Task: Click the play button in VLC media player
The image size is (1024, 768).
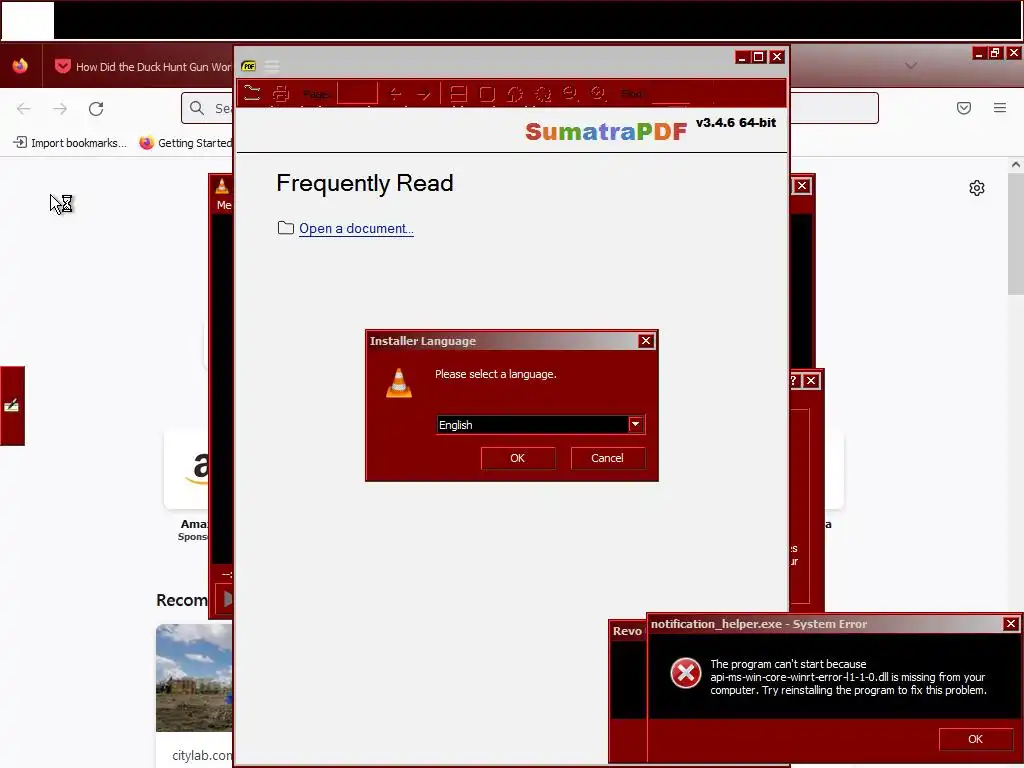Action: (226, 598)
